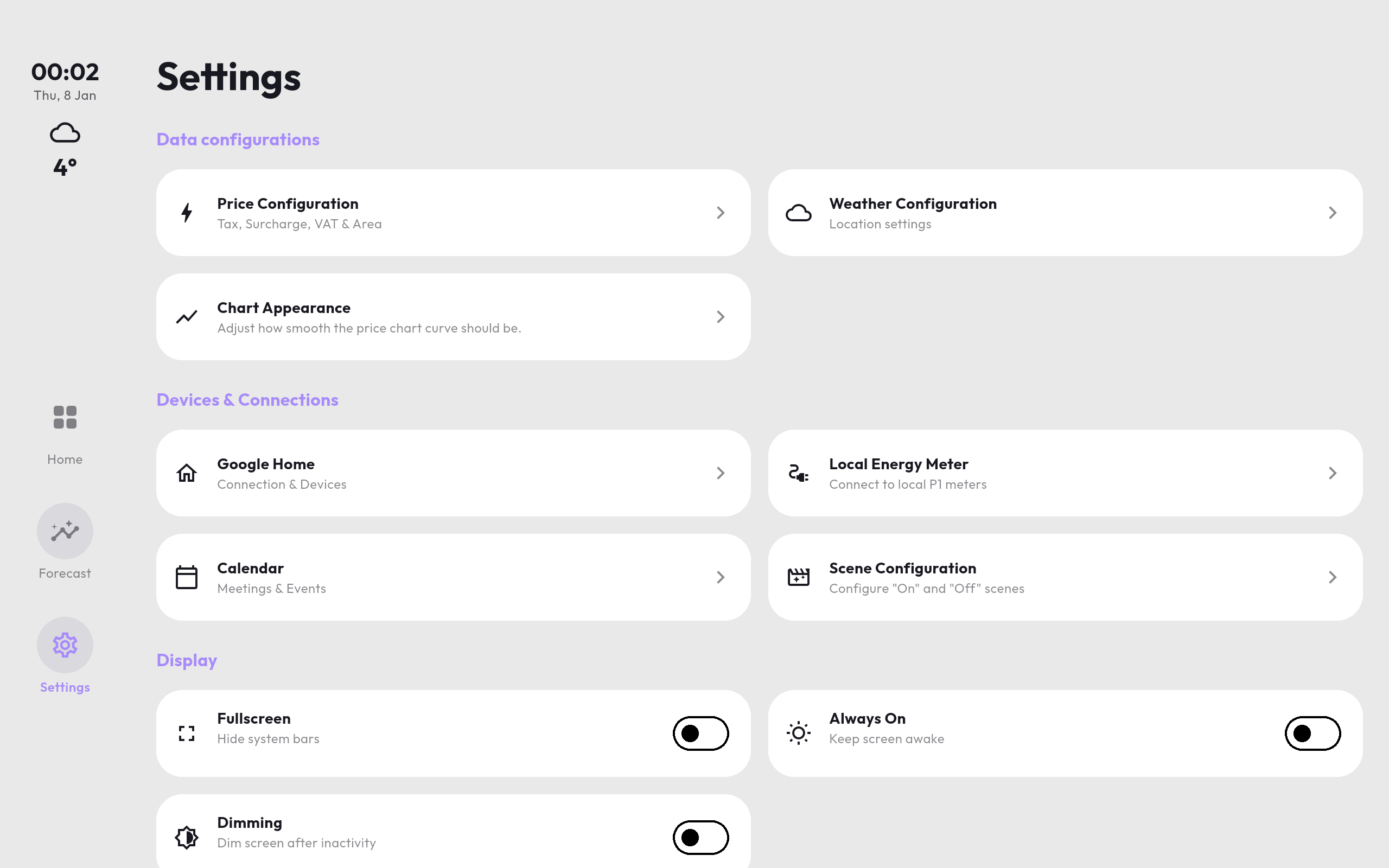Screen dimensions: 1389x868
Task: Select the Settings gear in the sidebar
Action: 65,645
